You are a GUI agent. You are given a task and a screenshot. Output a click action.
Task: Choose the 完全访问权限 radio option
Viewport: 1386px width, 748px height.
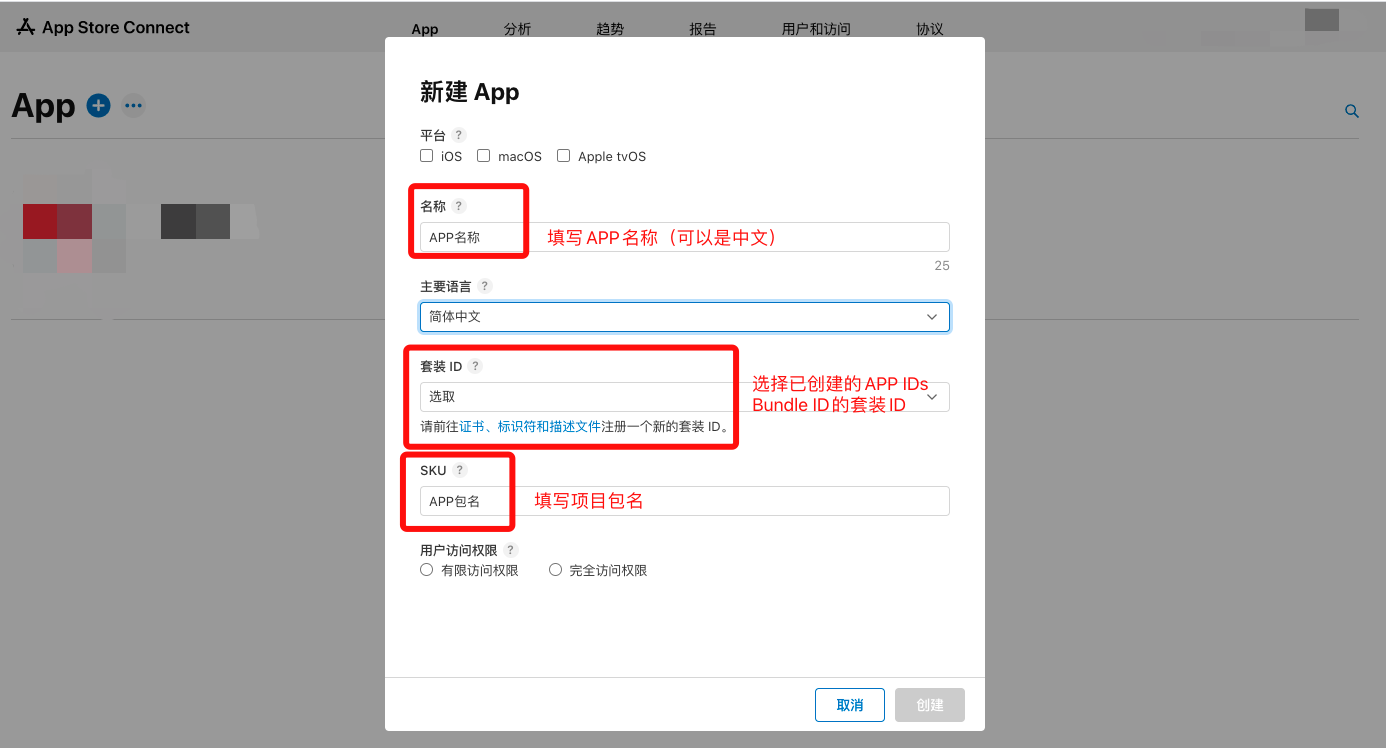point(556,570)
